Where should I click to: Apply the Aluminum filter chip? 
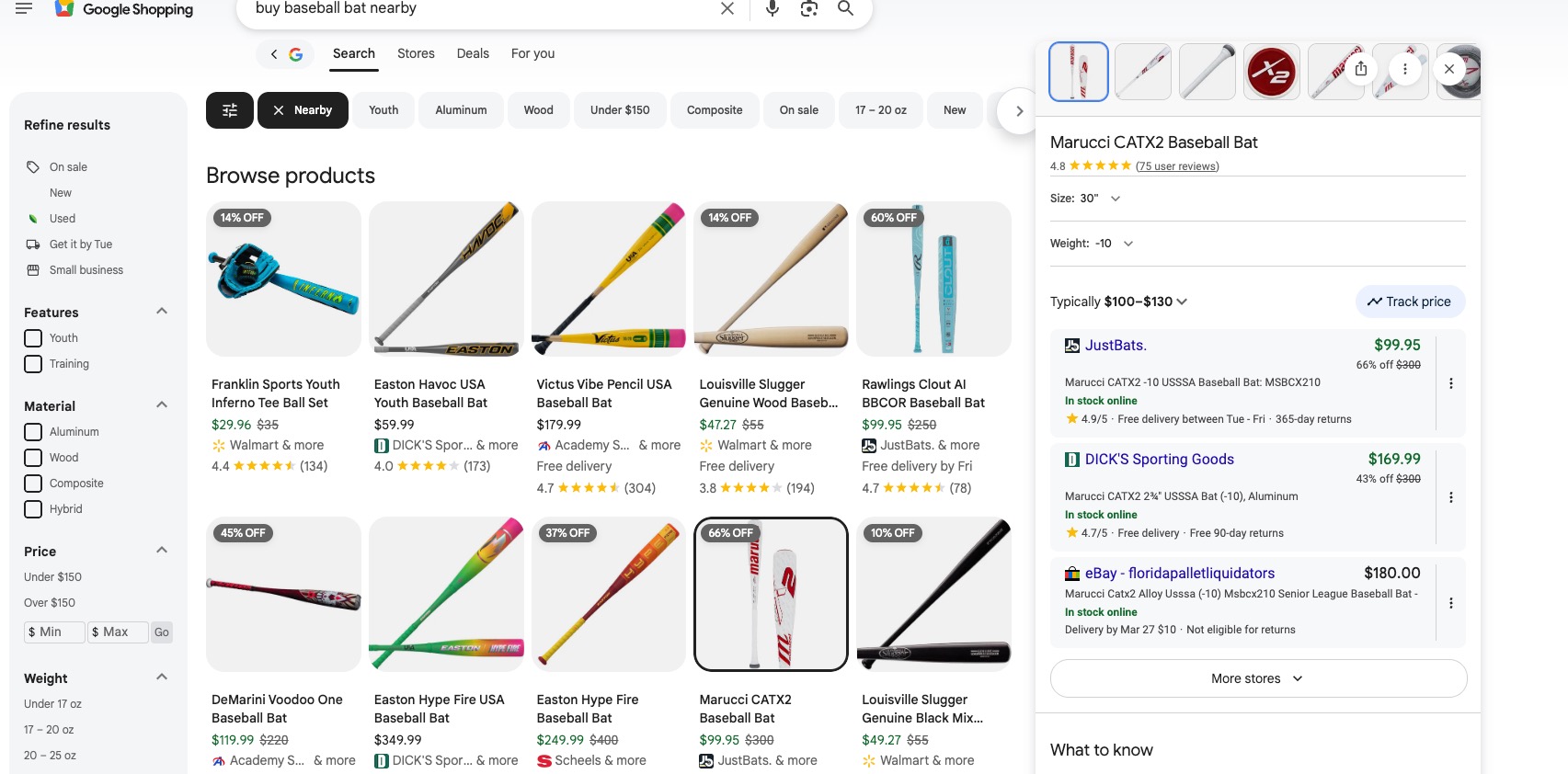pyautogui.click(x=461, y=110)
